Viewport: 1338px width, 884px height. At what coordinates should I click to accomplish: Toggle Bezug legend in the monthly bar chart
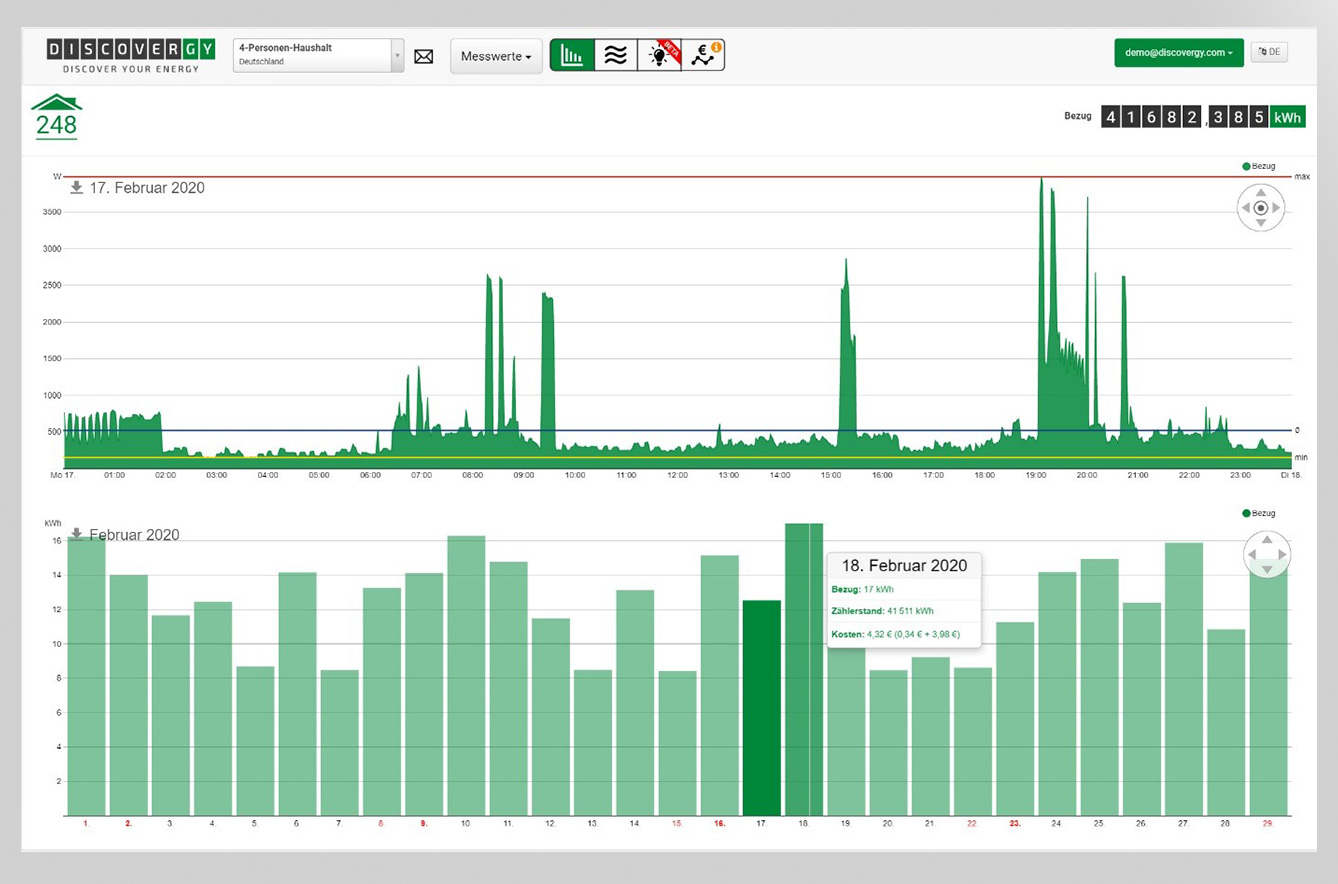1258,513
